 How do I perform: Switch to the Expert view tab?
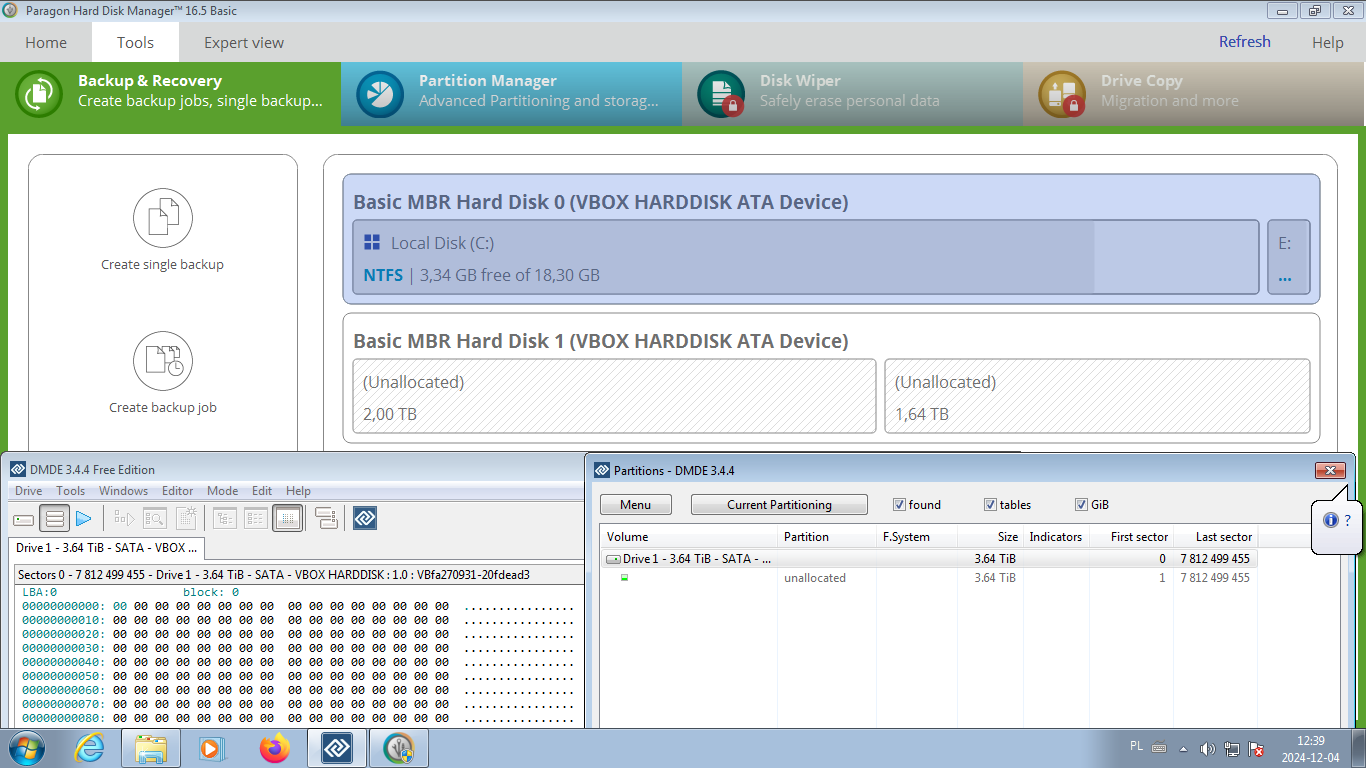coord(244,42)
